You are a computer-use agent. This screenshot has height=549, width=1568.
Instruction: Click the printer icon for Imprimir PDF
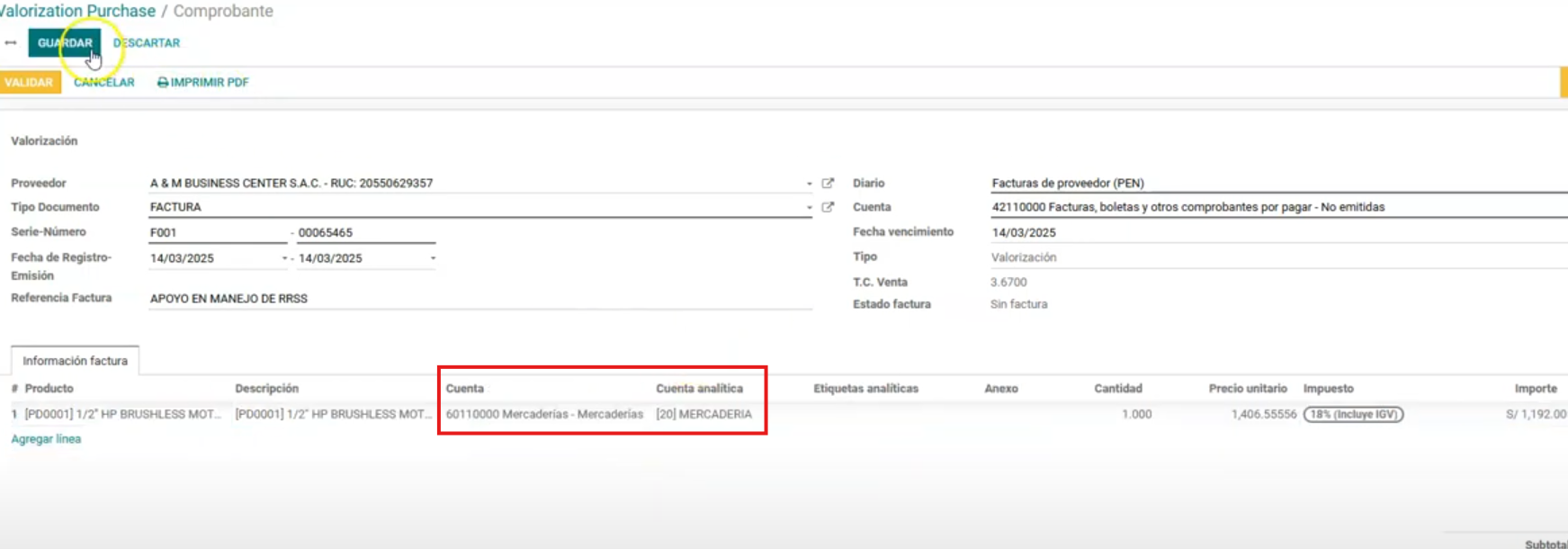[163, 82]
